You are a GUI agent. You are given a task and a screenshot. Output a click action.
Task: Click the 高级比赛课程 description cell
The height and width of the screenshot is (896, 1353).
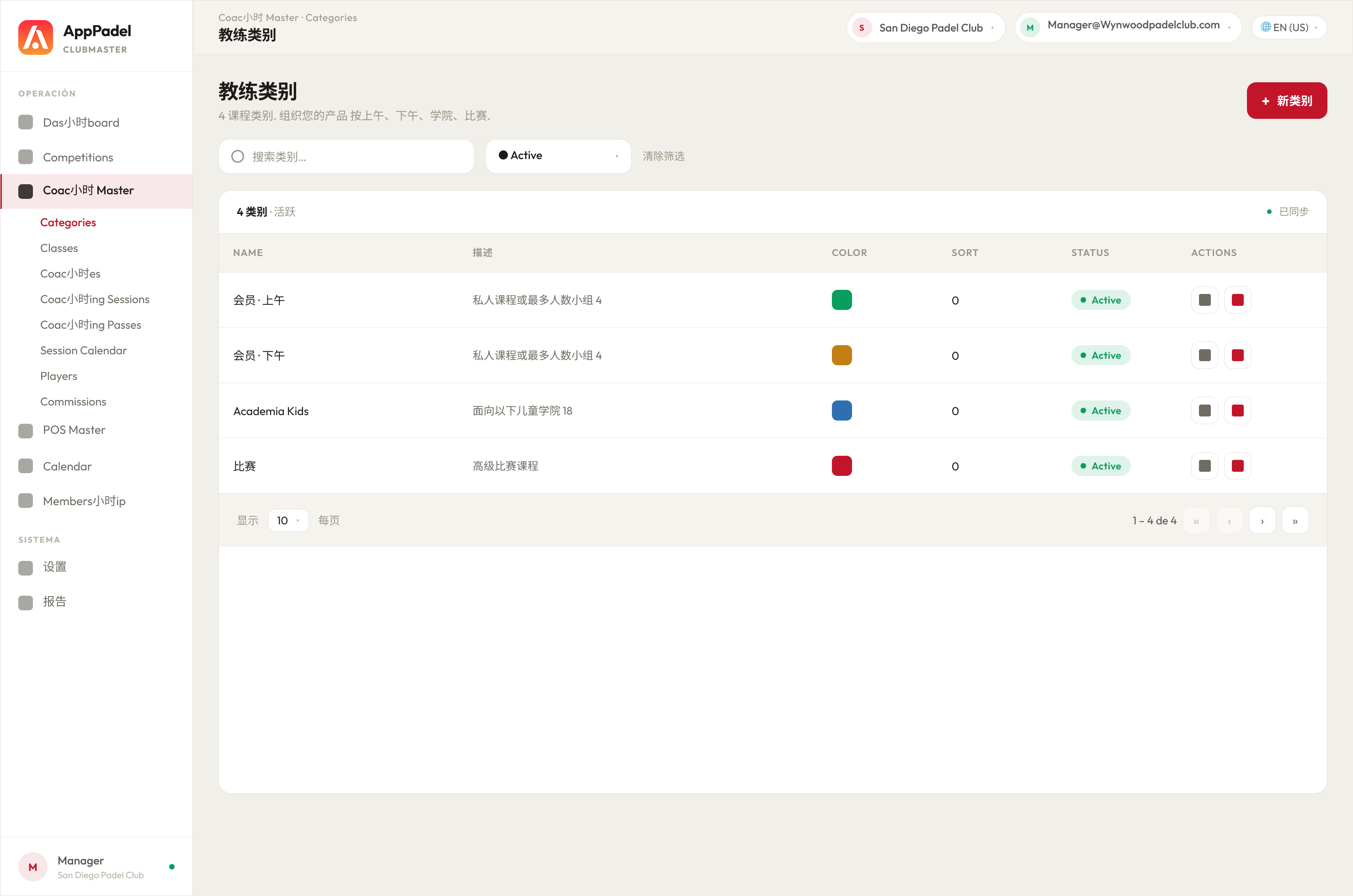[x=505, y=466]
